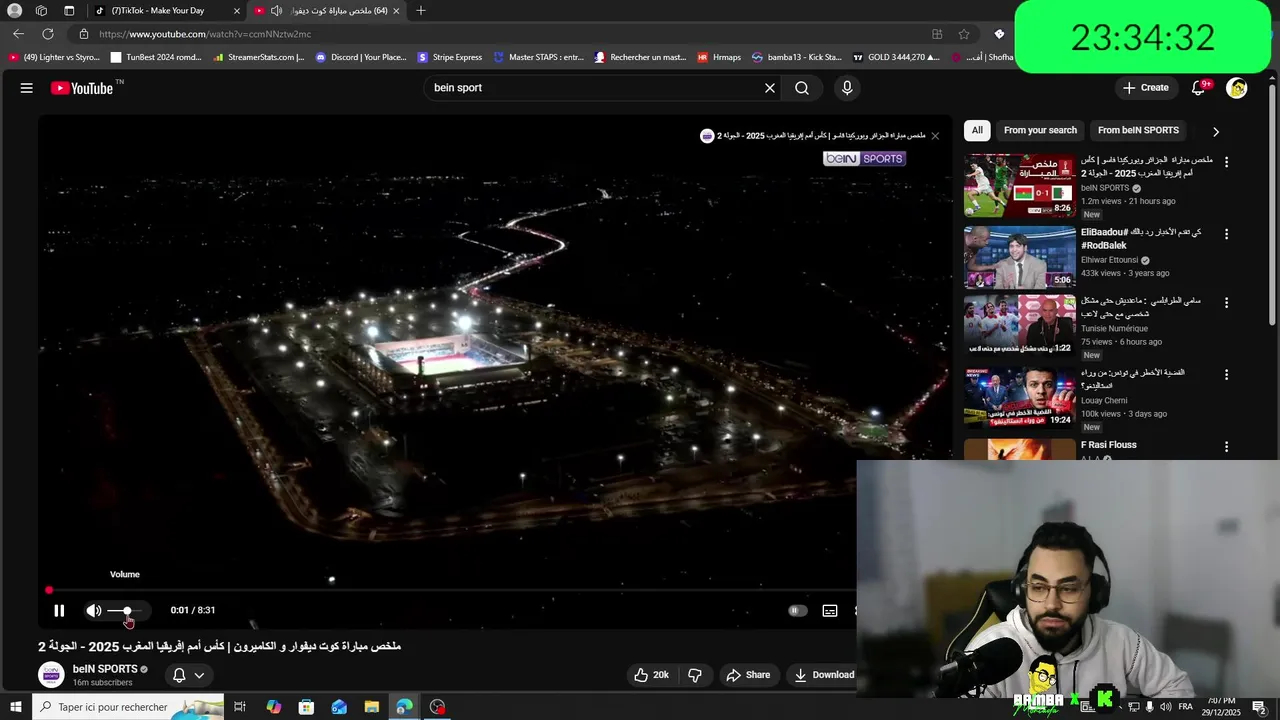Close the video info card overlay
The image size is (1280, 720).
935,136
